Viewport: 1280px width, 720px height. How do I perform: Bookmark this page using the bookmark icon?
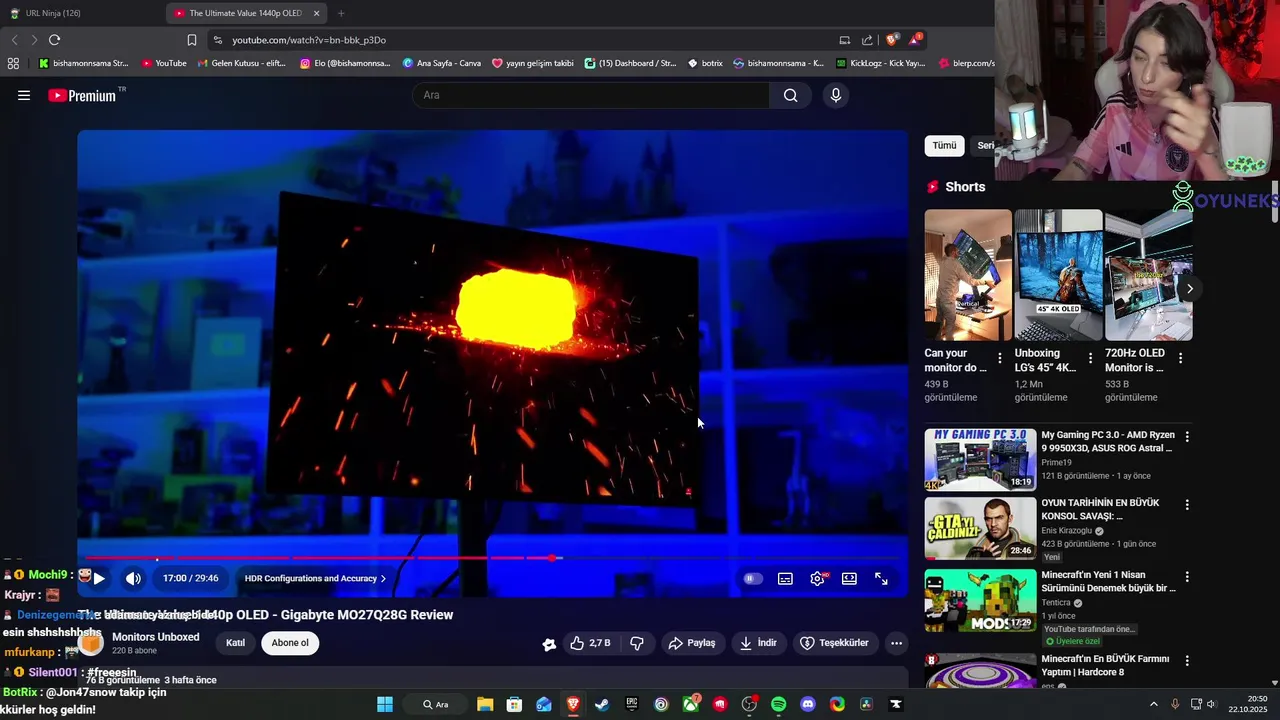point(191,40)
